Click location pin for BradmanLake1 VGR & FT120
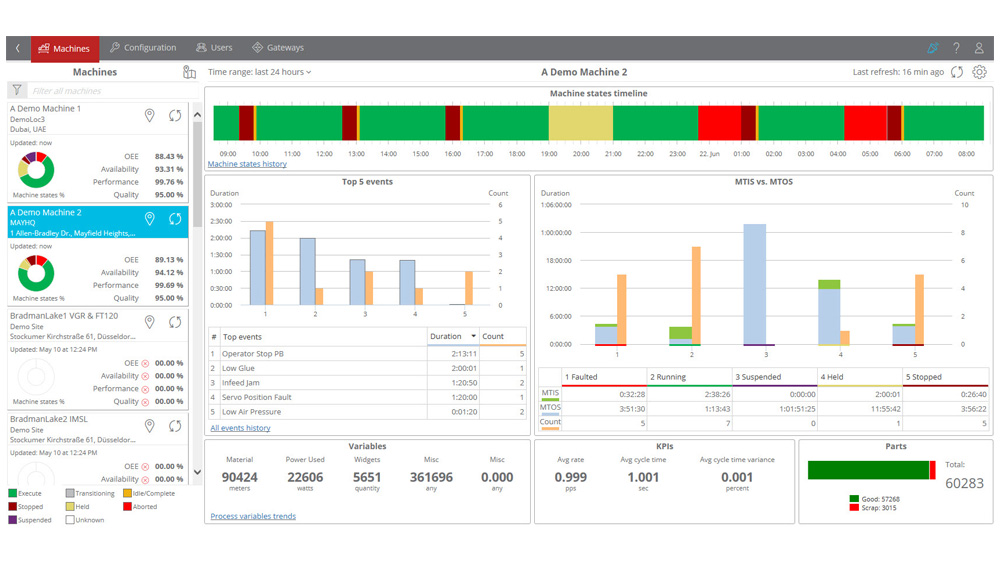The image size is (1000, 562). [x=150, y=322]
